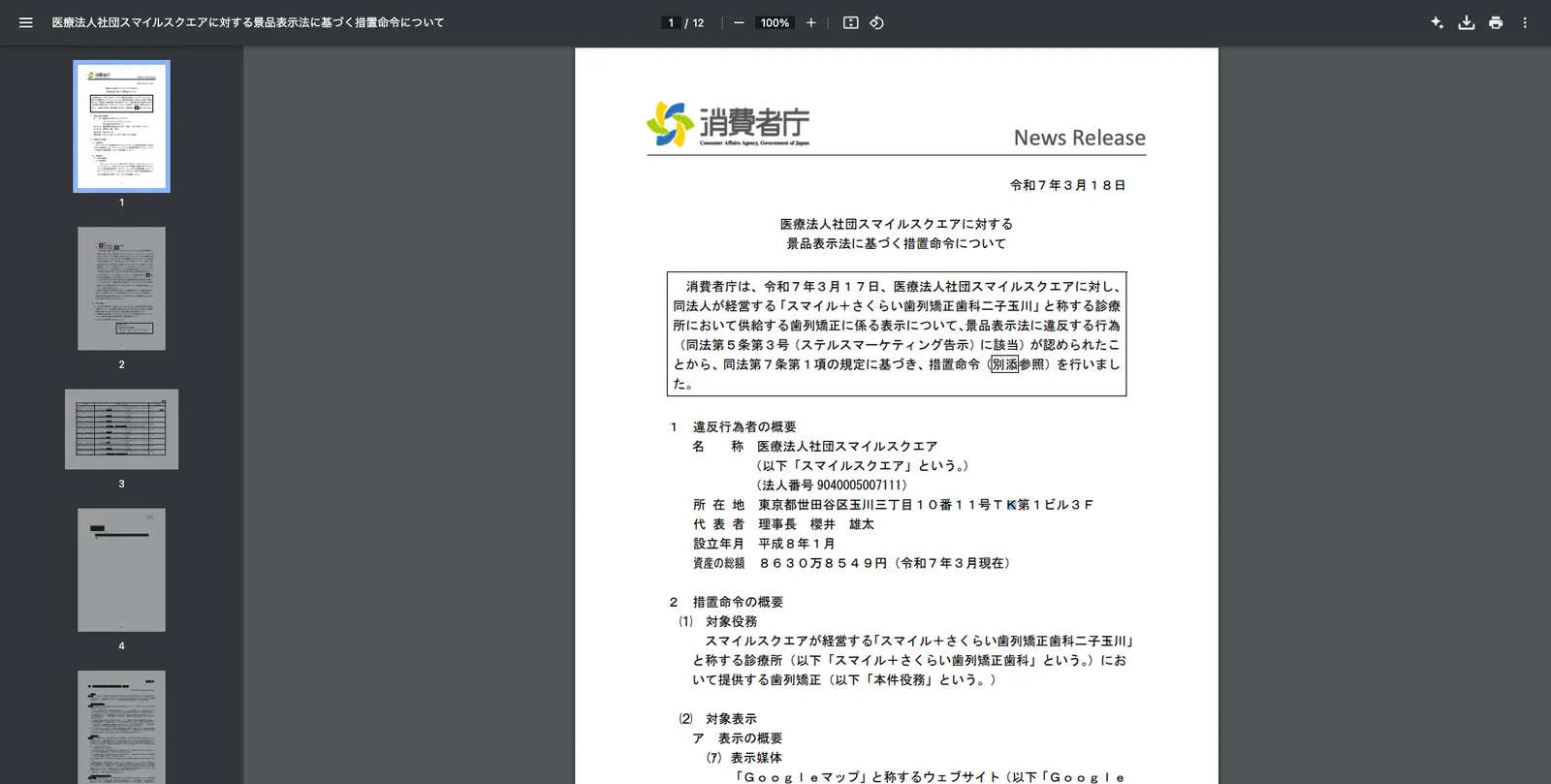Open the more actions three-dot menu
This screenshot has height=784, width=1551.
(x=1525, y=22)
